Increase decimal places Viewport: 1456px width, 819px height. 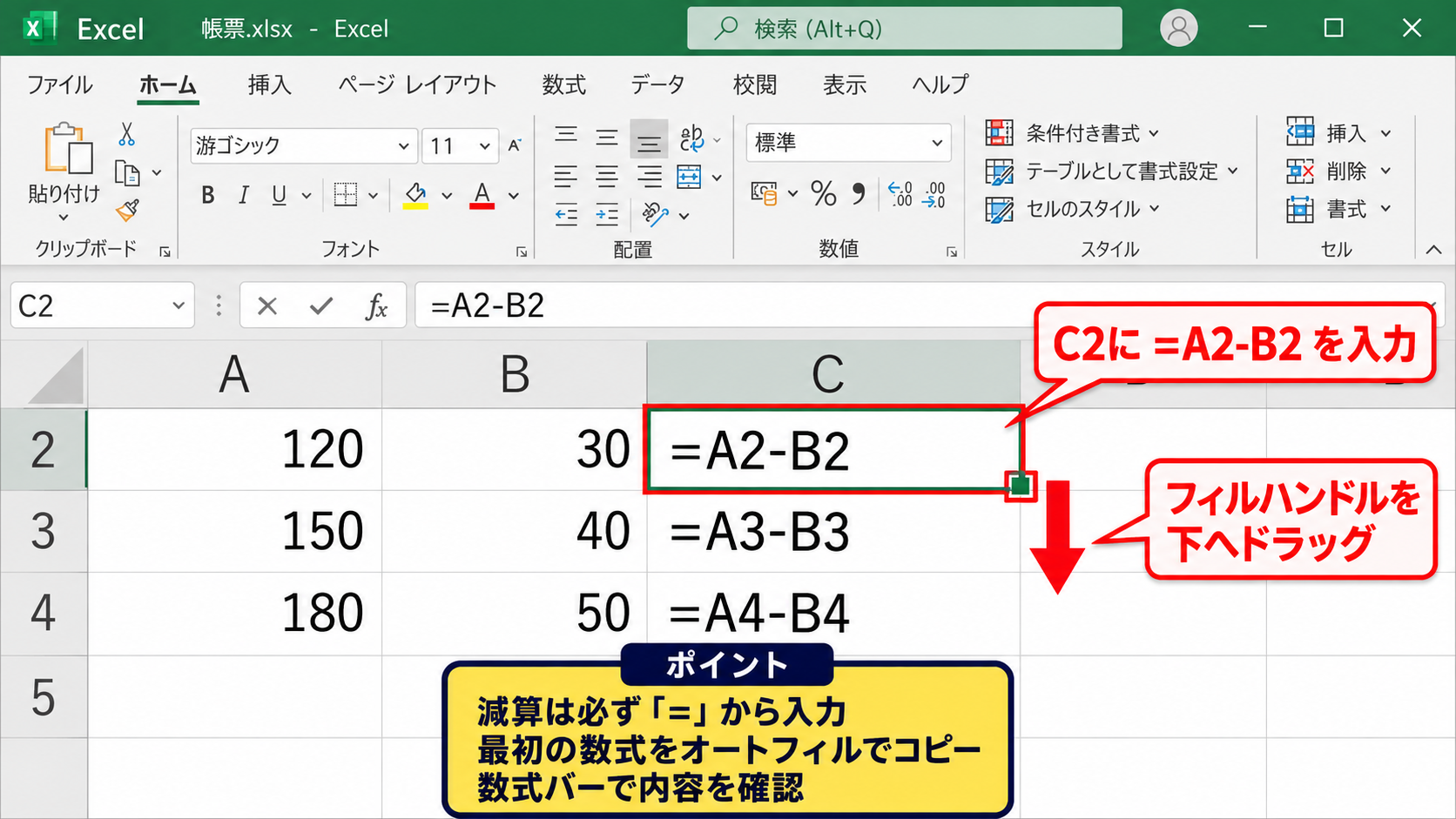900,193
